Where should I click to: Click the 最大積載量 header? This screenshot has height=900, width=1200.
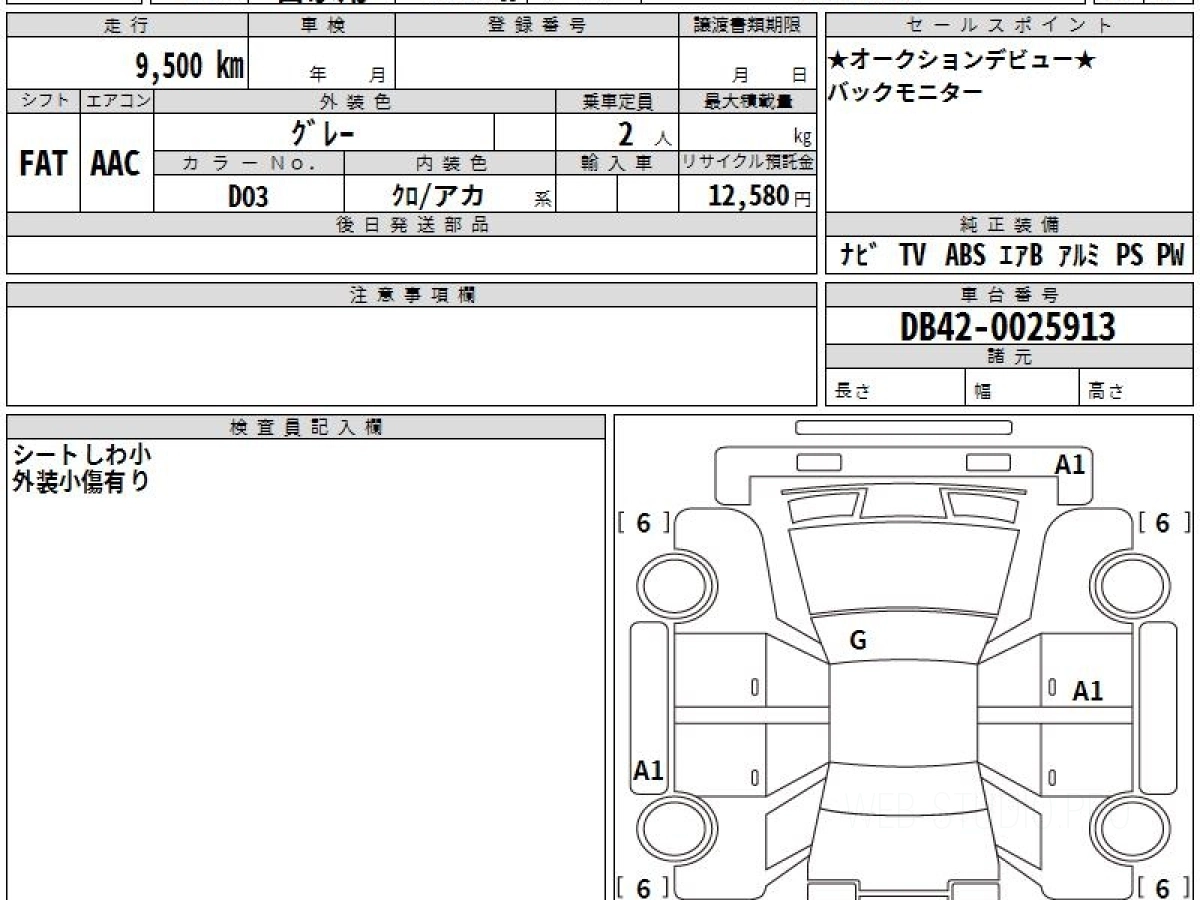[x=748, y=101]
